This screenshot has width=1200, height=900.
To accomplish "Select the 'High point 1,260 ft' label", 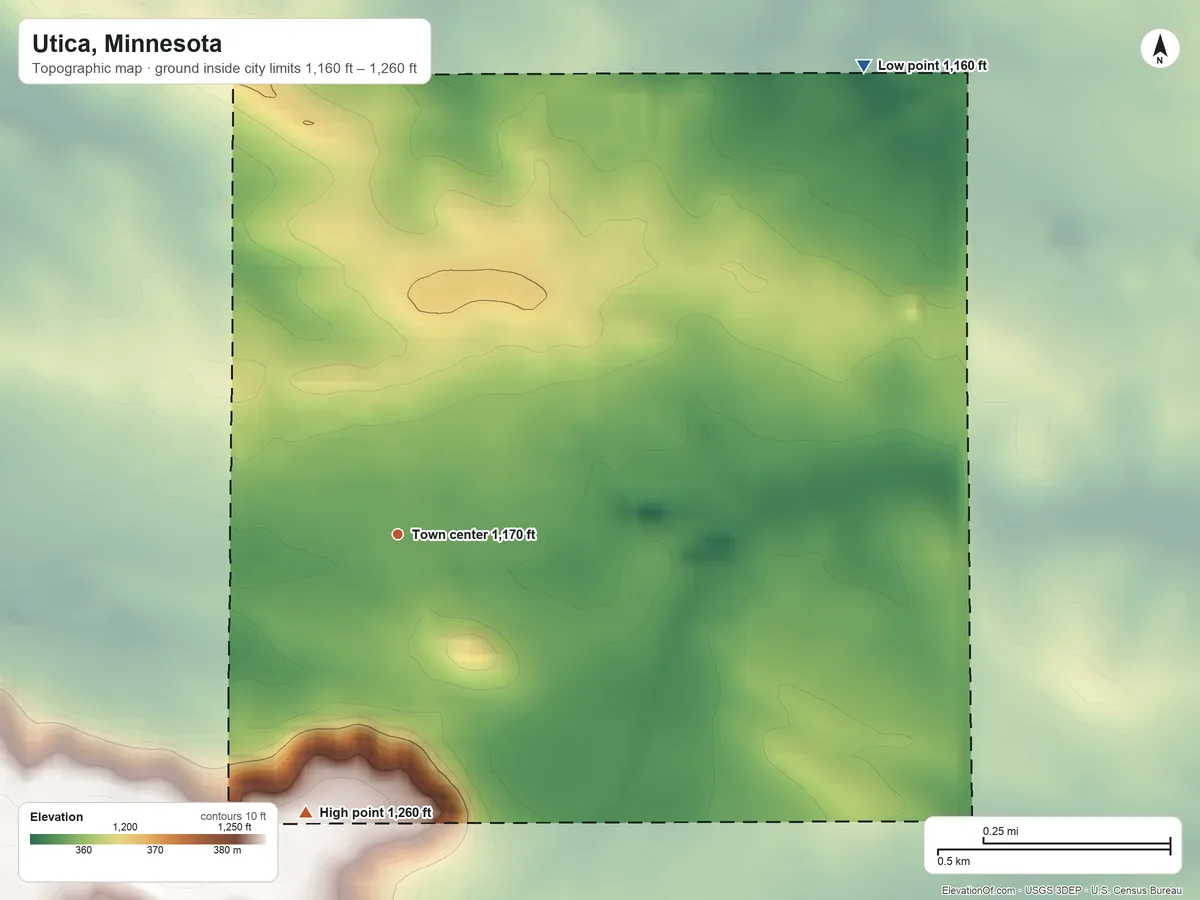I will 375,813.
